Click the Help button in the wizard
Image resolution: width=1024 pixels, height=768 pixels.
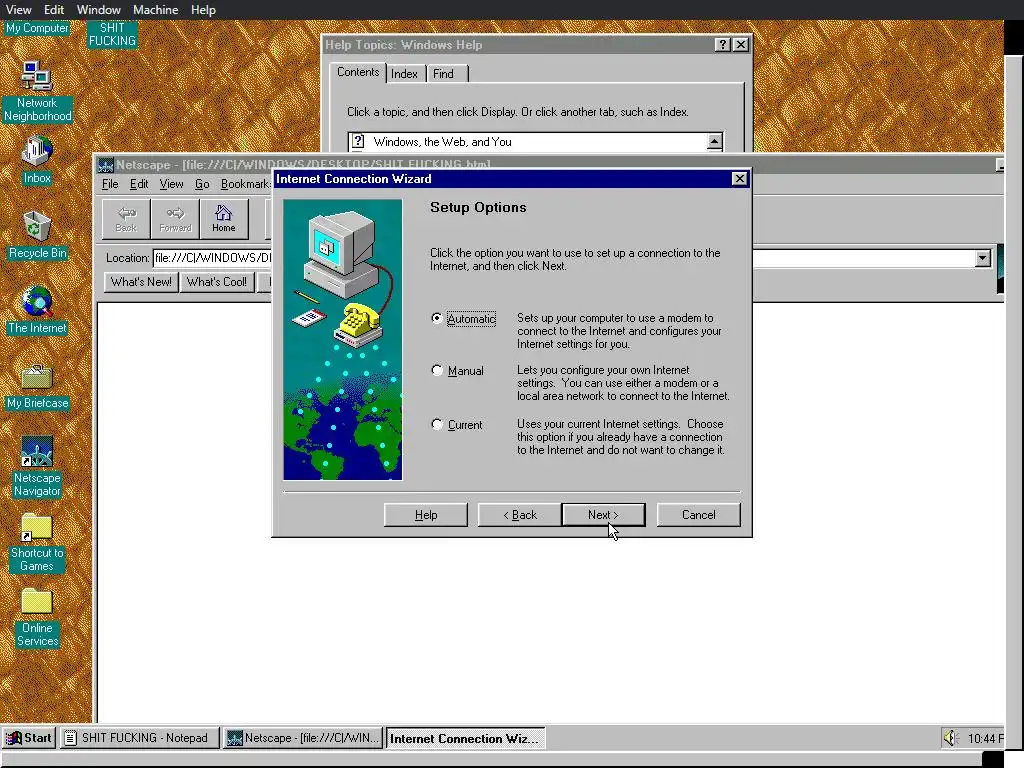pyautogui.click(x=426, y=515)
